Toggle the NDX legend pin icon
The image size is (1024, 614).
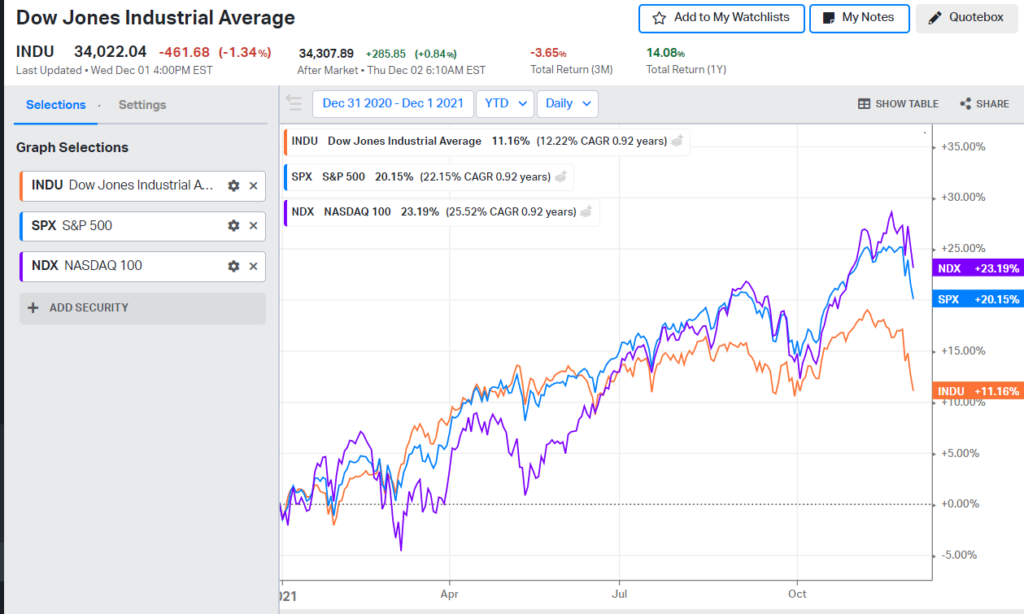[x=586, y=212]
